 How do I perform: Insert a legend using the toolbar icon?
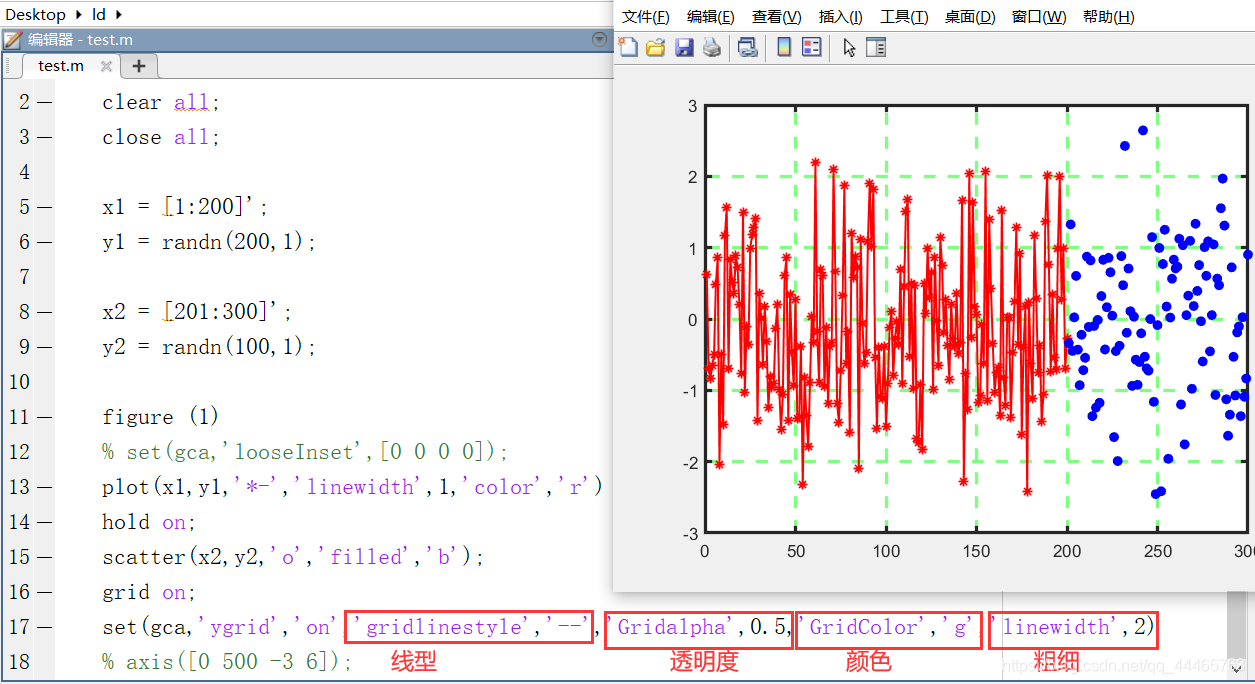pyautogui.click(x=812, y=47)
